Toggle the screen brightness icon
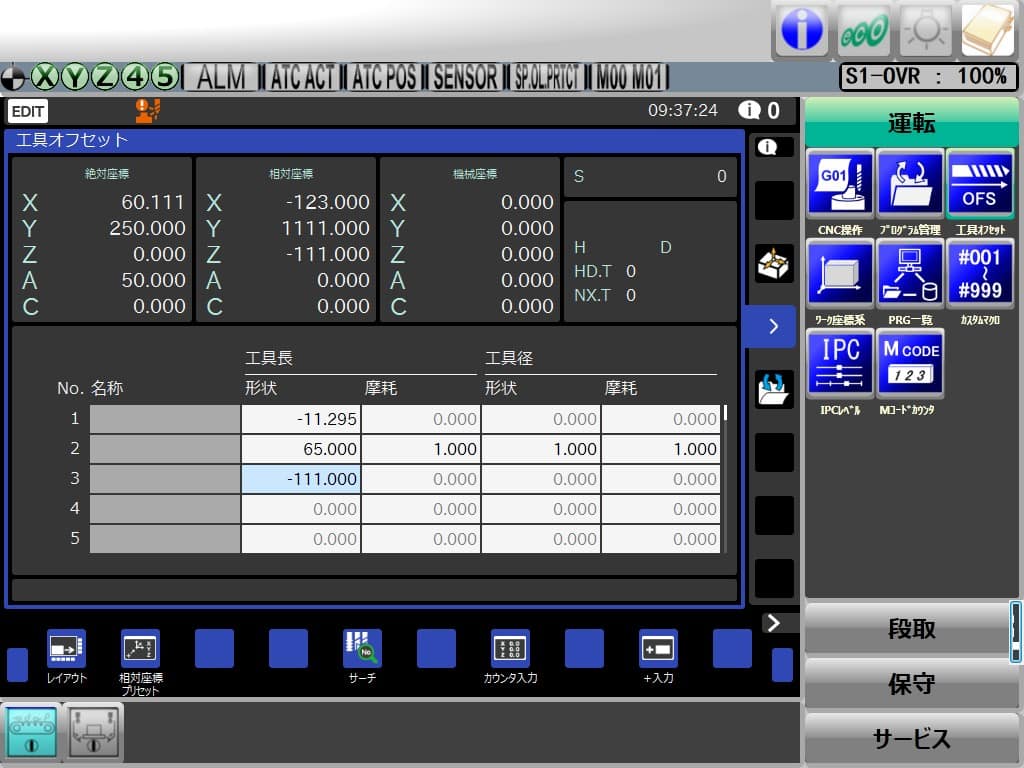The image size is (1024, 768). click(925, 30)
